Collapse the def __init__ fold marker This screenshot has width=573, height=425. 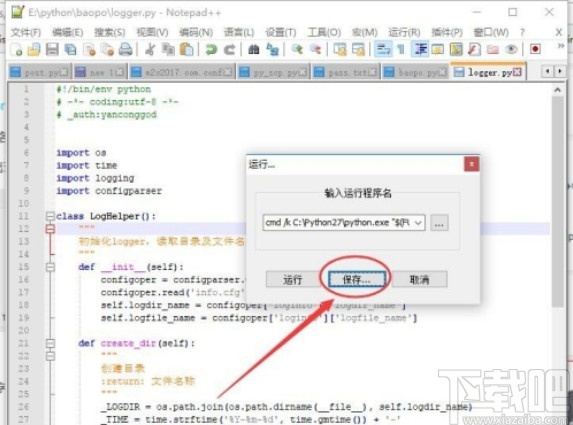50,267
